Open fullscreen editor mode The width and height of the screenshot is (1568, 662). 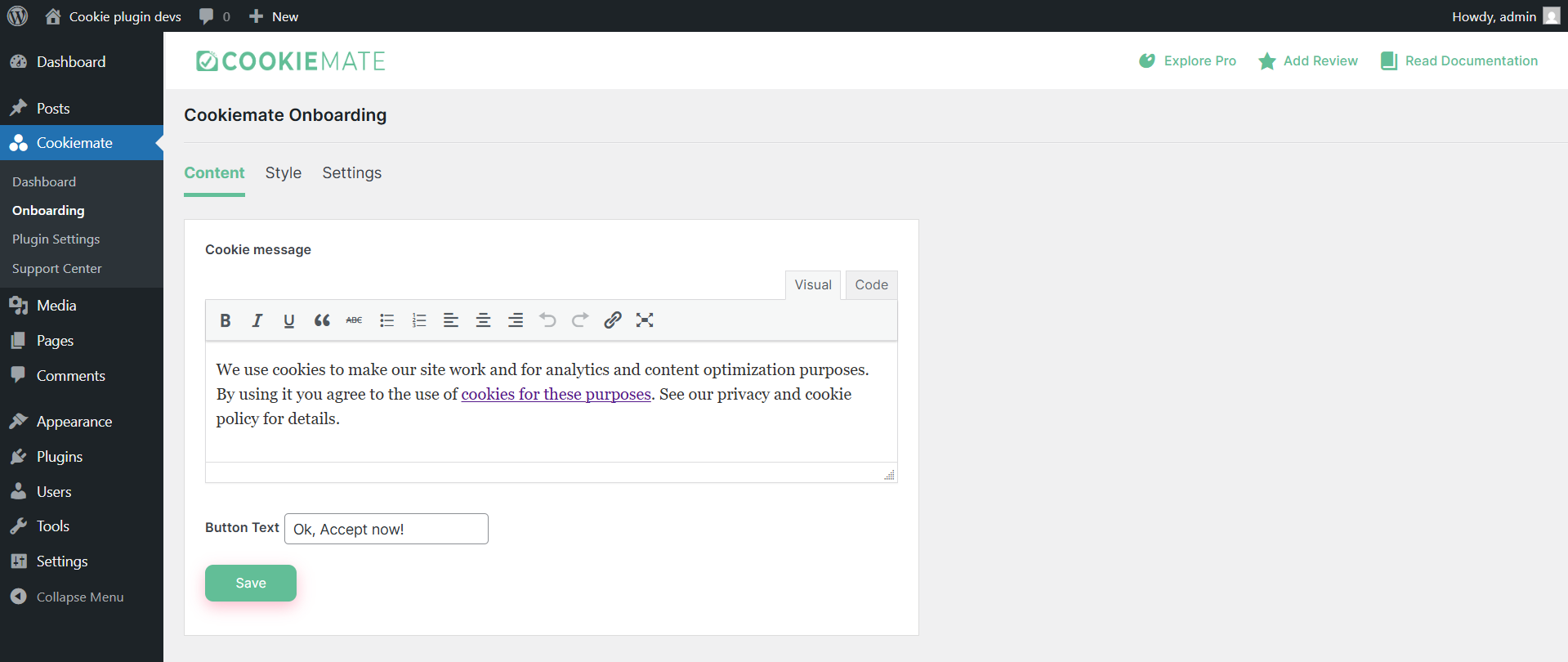[645, 320]
